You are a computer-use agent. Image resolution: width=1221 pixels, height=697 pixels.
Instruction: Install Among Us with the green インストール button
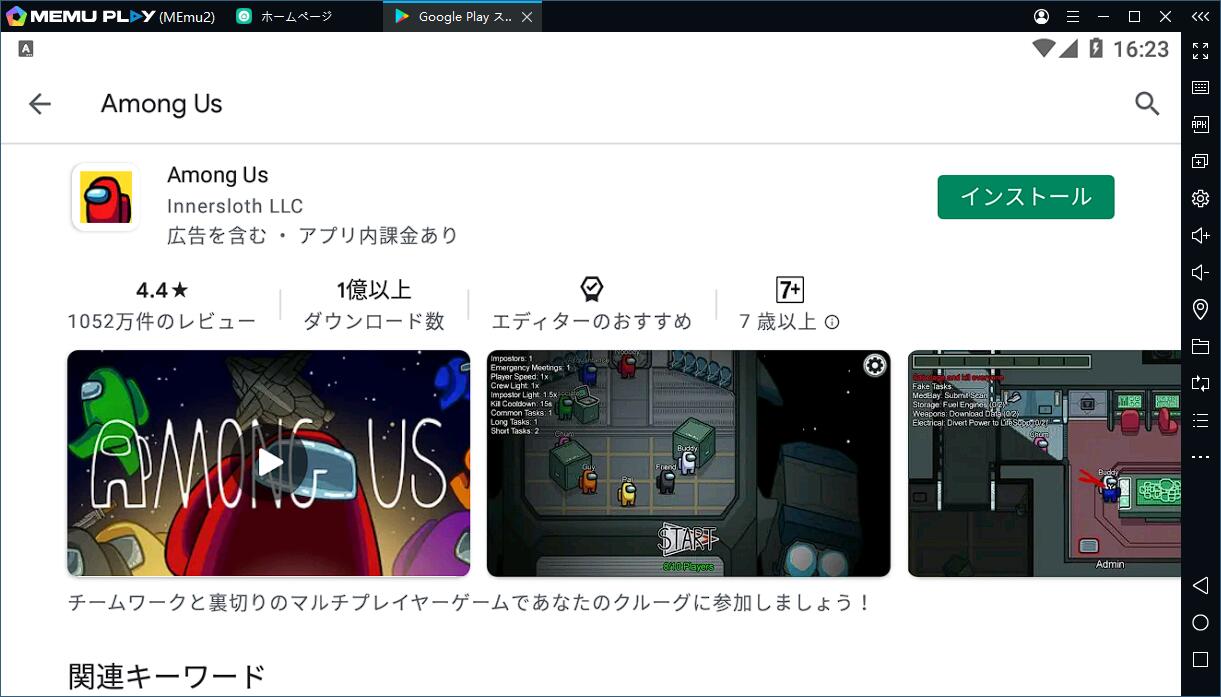(1026, 197)
